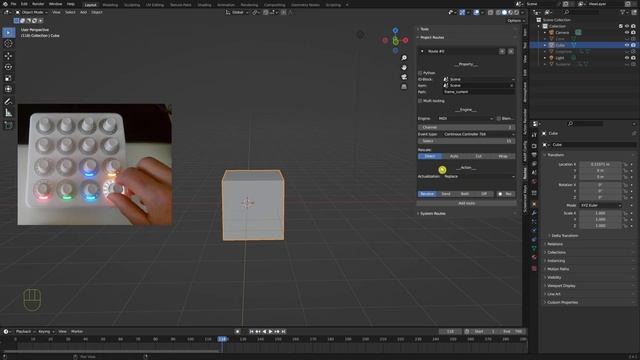The height and width of the screenshot is (360, 640).
Task: Select the Scale tool
Action: tap(8, 78)
